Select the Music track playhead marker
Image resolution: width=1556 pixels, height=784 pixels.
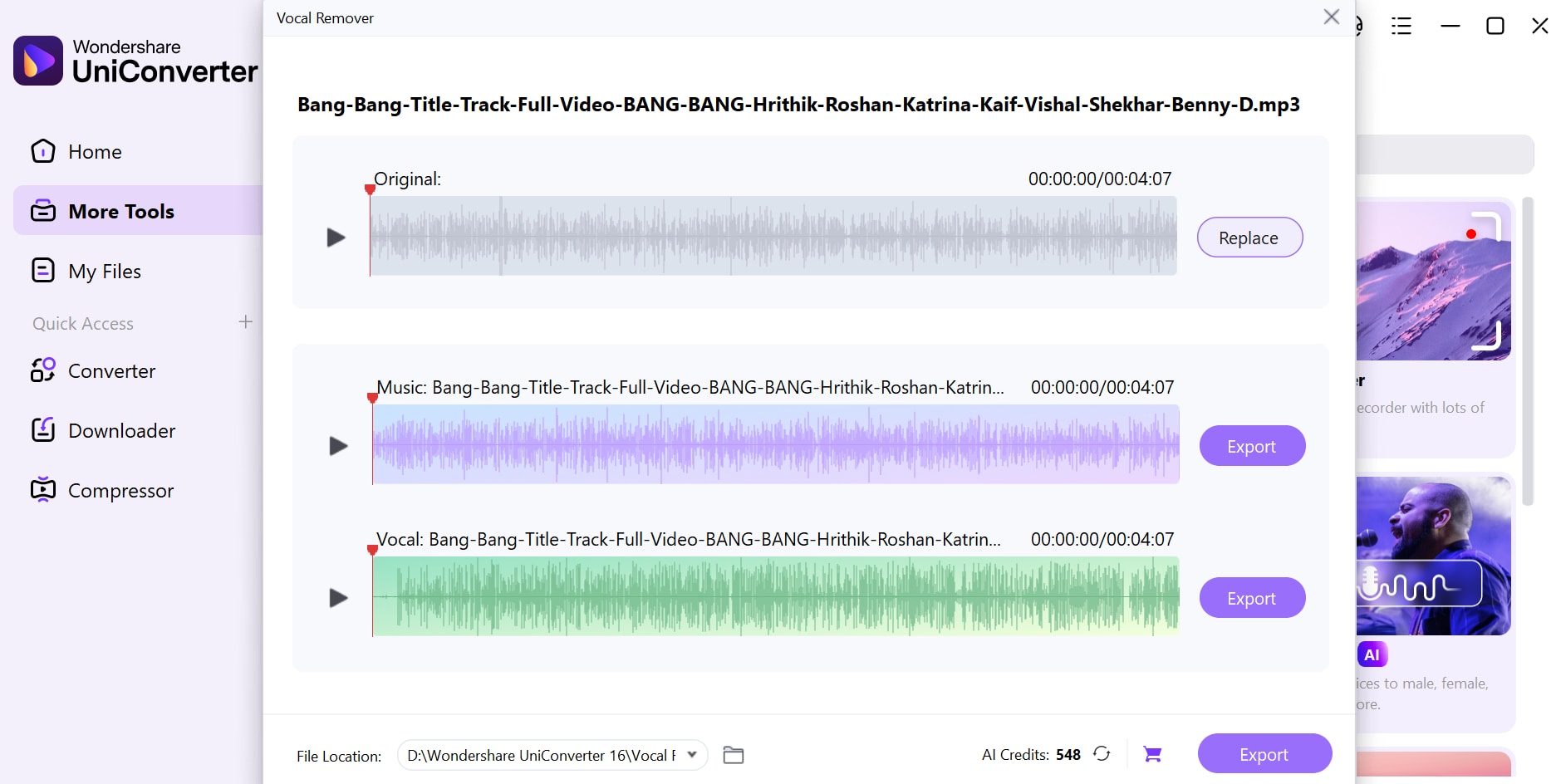pos(372,398)
